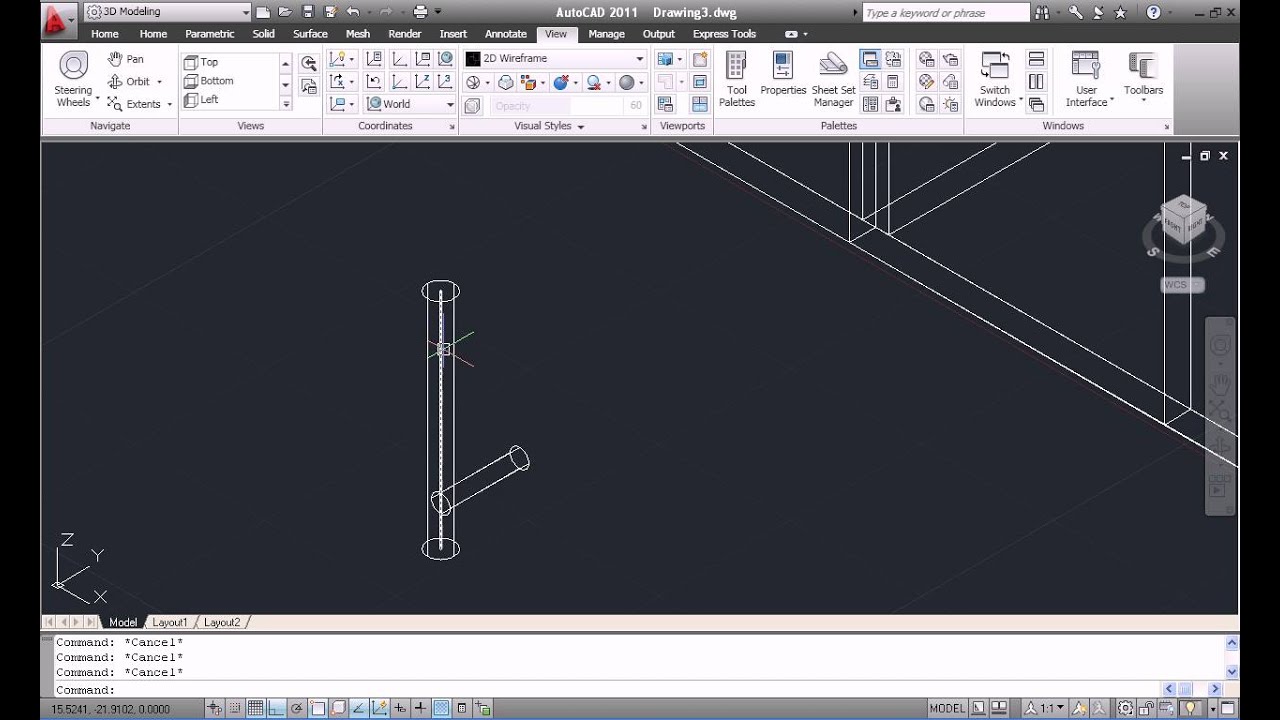Toggle Dynamic Input in status bar
The height and width of the screenshot is (720, 1280).
[400, 708]
